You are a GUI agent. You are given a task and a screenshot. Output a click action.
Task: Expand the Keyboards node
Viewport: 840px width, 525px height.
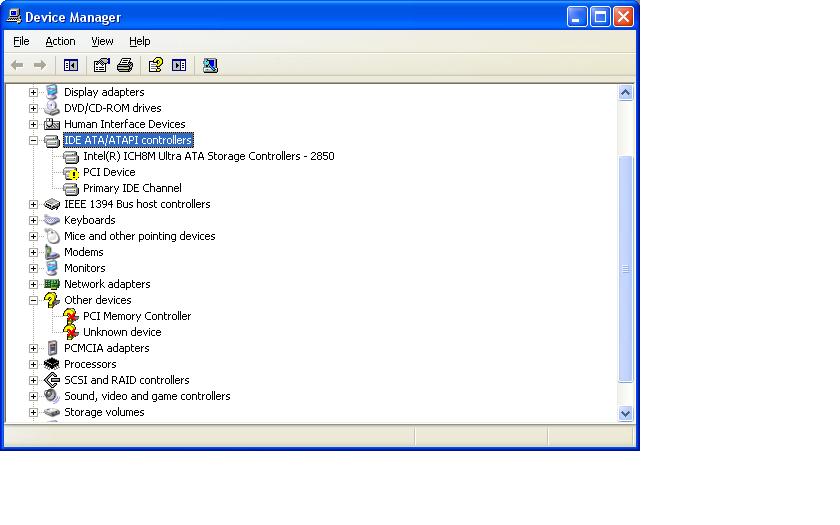point(33,220)
